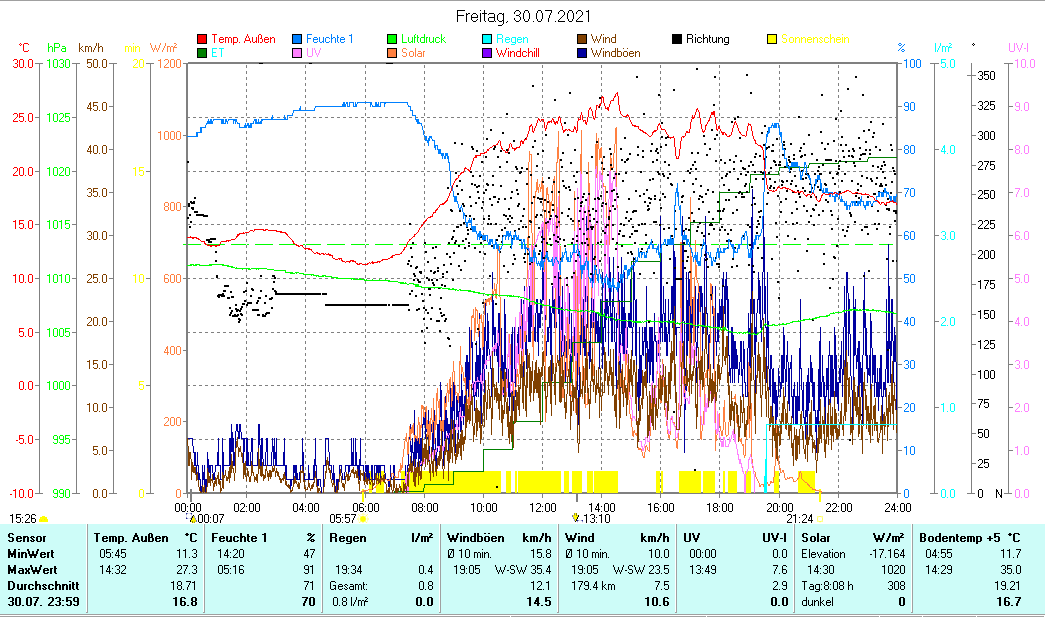This screenshot has width=1045, height=617.
Task: Click the max ground temperature '35.0'
Action: click(x=1010, y=570)
